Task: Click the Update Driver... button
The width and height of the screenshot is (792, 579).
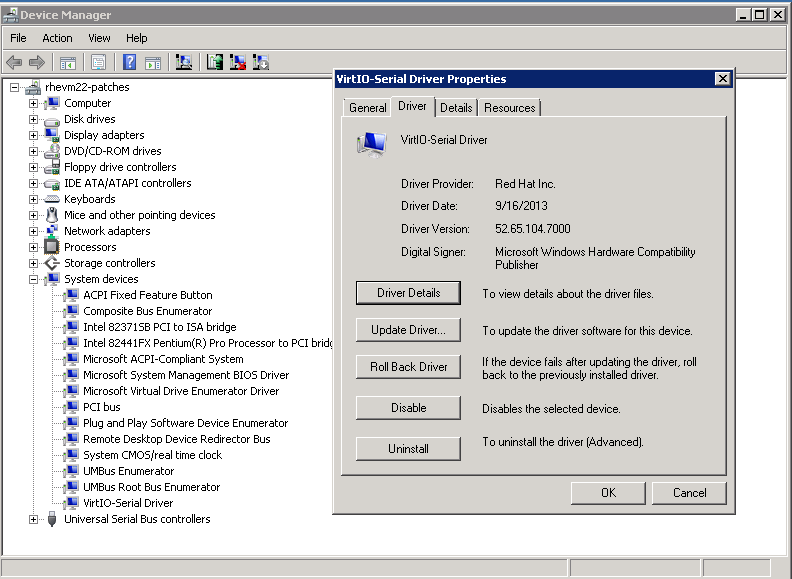Action: [x=408, y=330]
